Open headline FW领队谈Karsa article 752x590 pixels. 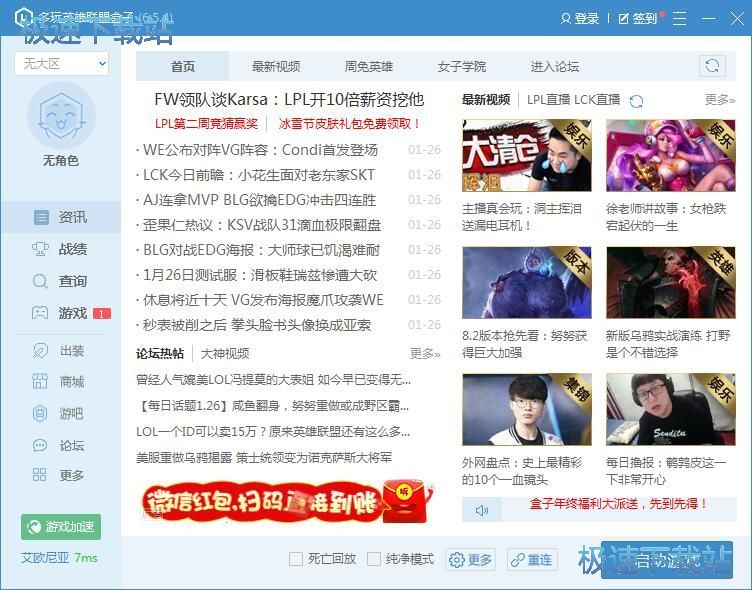tap(289, 99)
